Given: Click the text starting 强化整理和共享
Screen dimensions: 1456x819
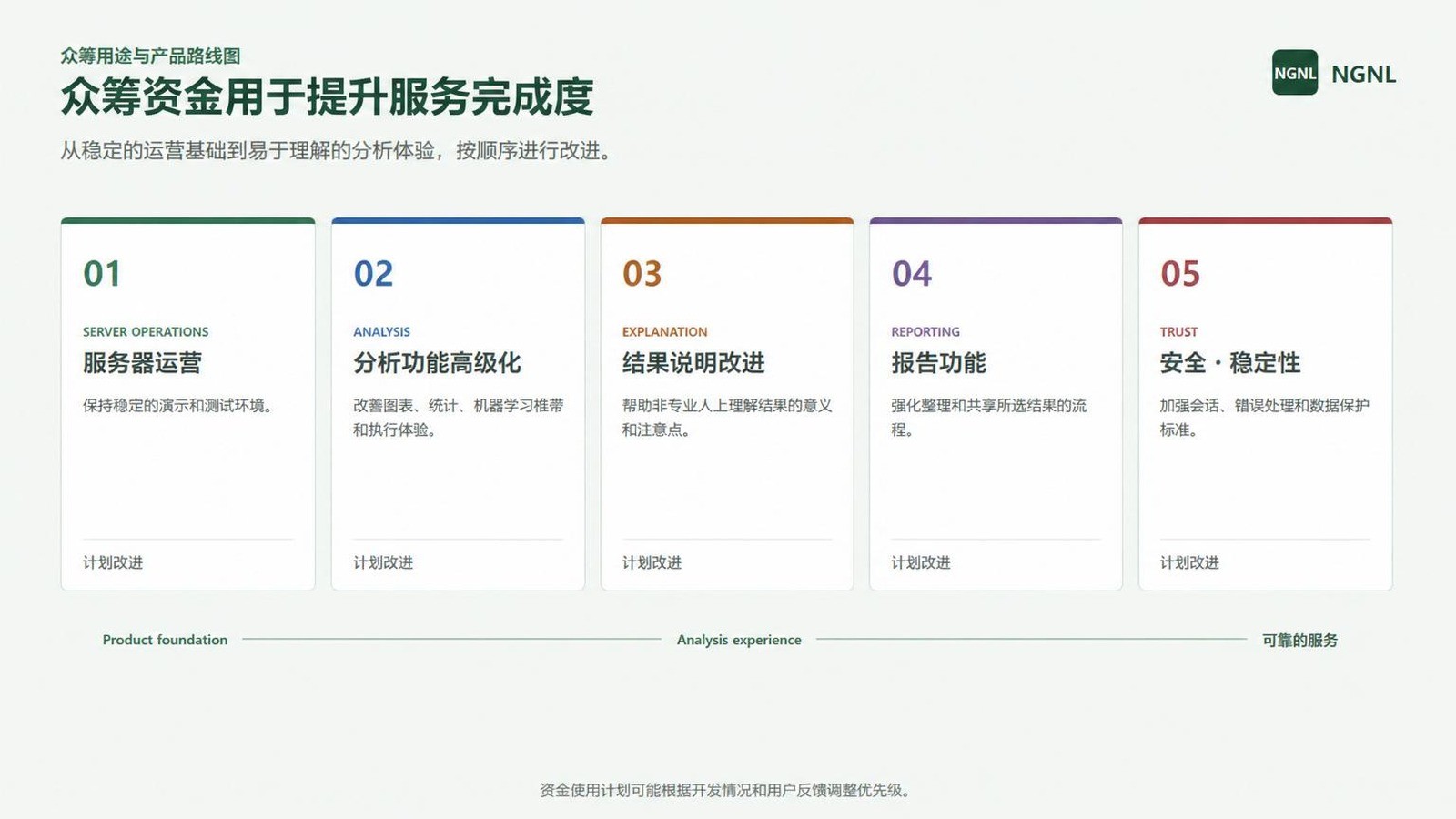Looking at the screenshot, I should (989, 417).
